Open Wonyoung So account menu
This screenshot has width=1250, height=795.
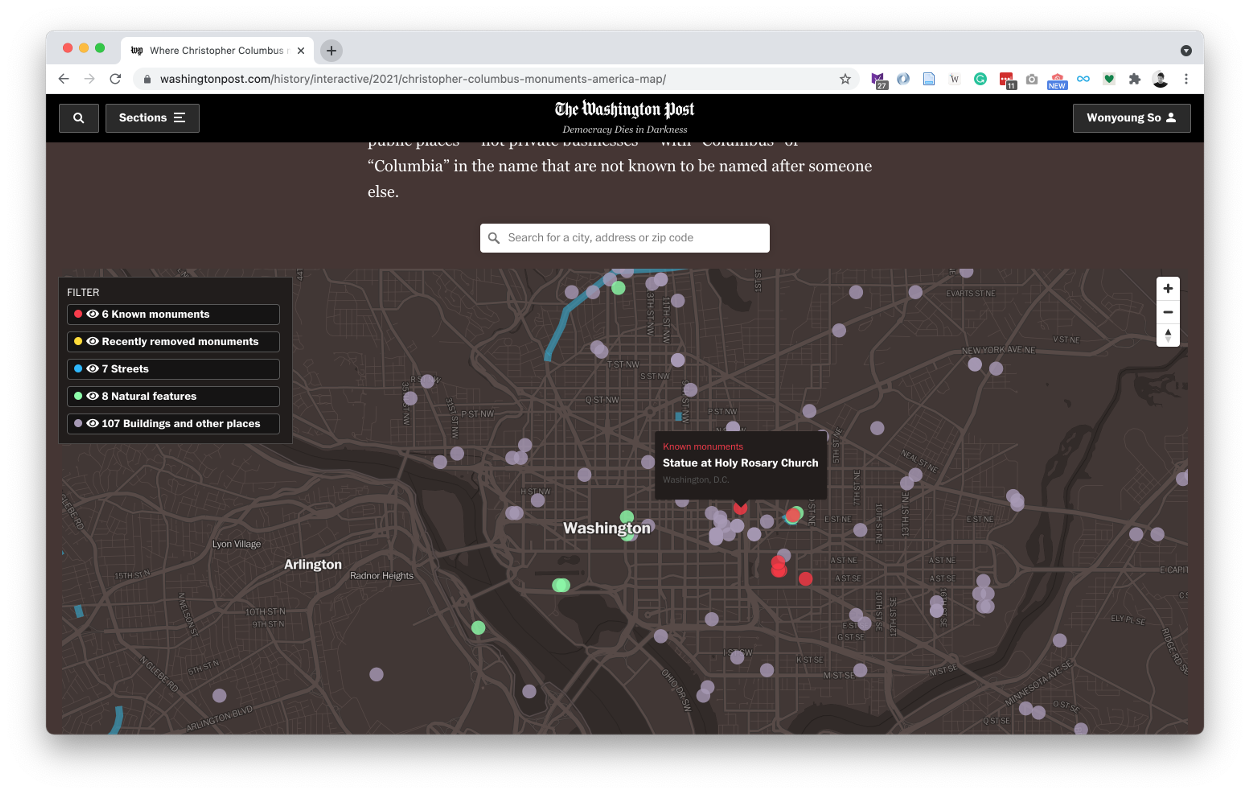[1131, 118]
